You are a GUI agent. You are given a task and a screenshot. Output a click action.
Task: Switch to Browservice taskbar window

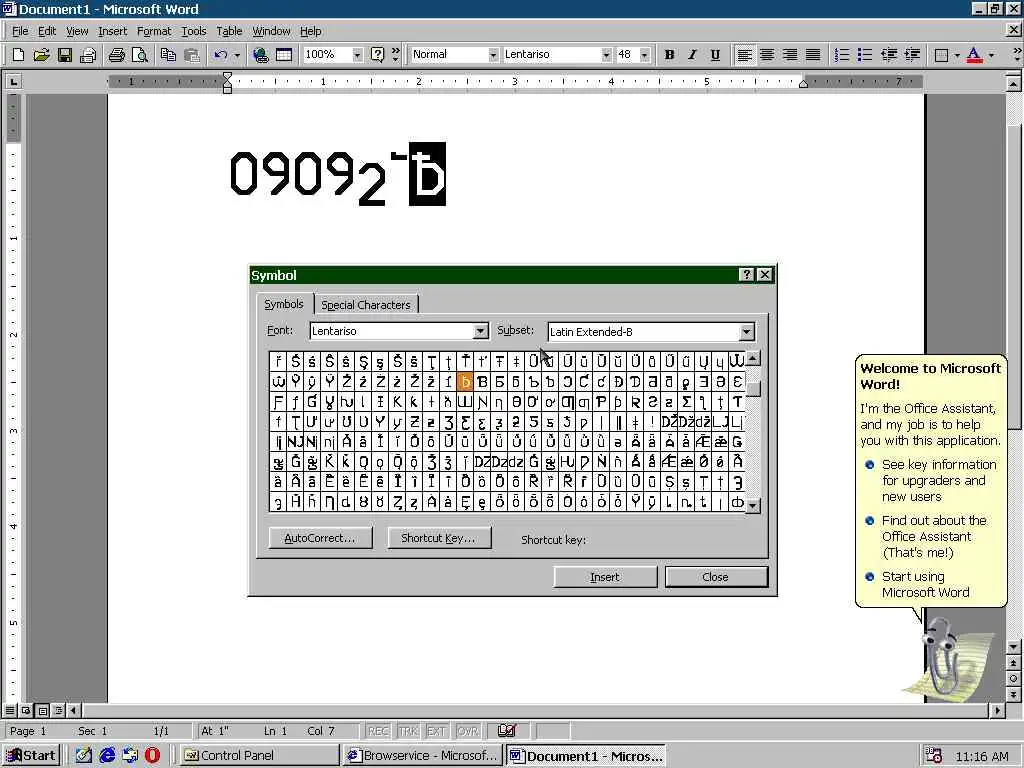point(422,756)
